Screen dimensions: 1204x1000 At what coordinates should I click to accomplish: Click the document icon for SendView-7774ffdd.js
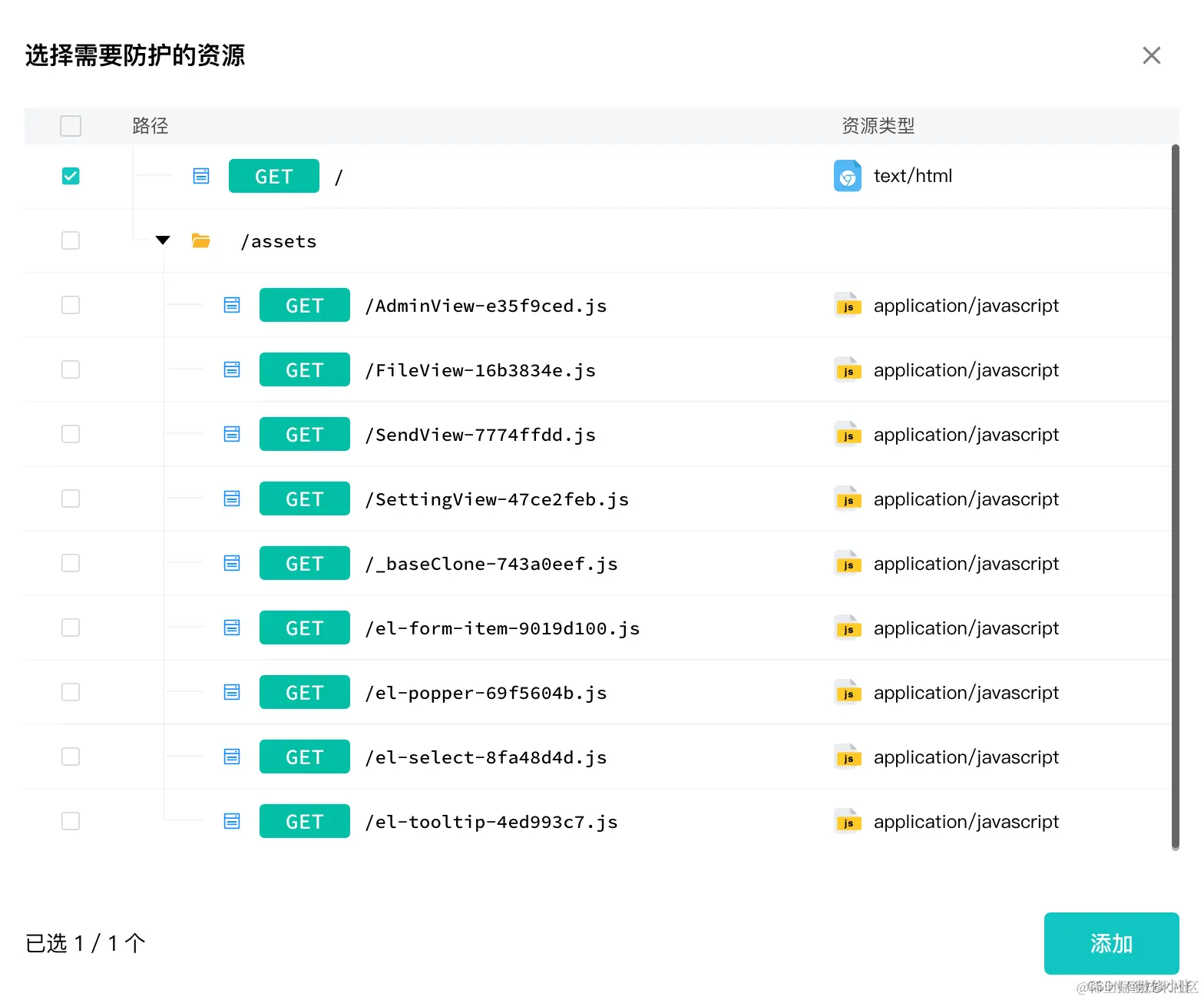point(232,434)
